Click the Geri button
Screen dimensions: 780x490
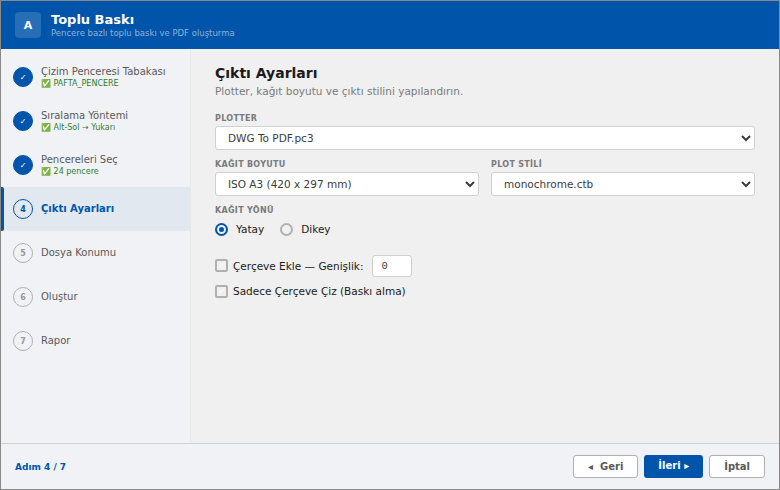(605, 467)
